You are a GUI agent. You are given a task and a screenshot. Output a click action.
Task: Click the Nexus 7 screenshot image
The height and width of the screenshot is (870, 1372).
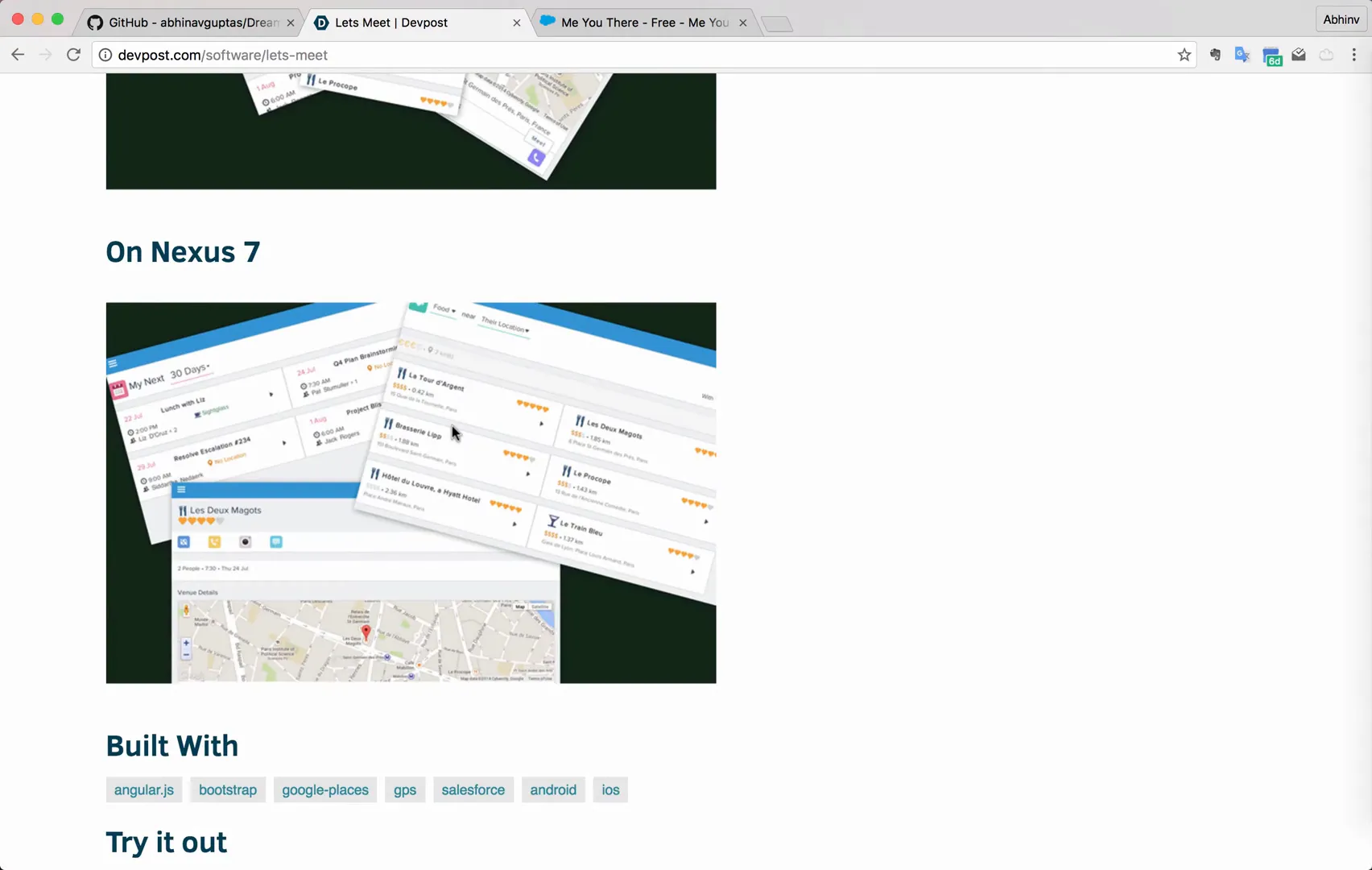[x=411, y=493]
